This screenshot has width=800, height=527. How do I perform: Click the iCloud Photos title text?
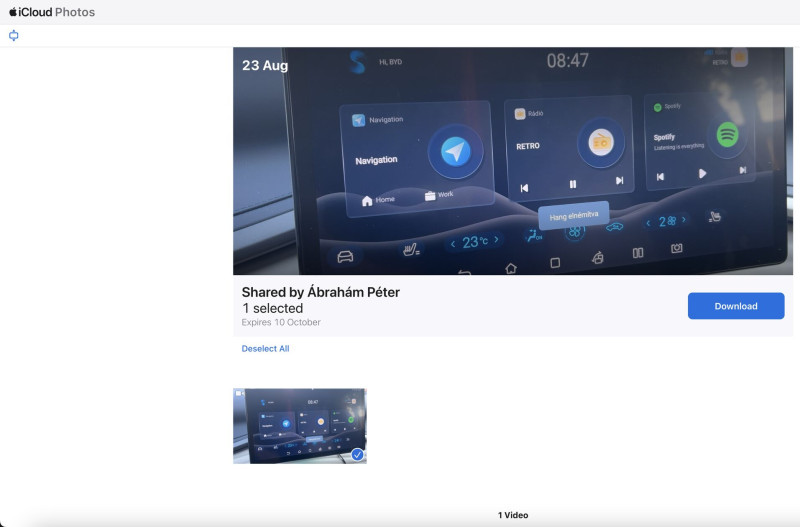click(57, 12)
